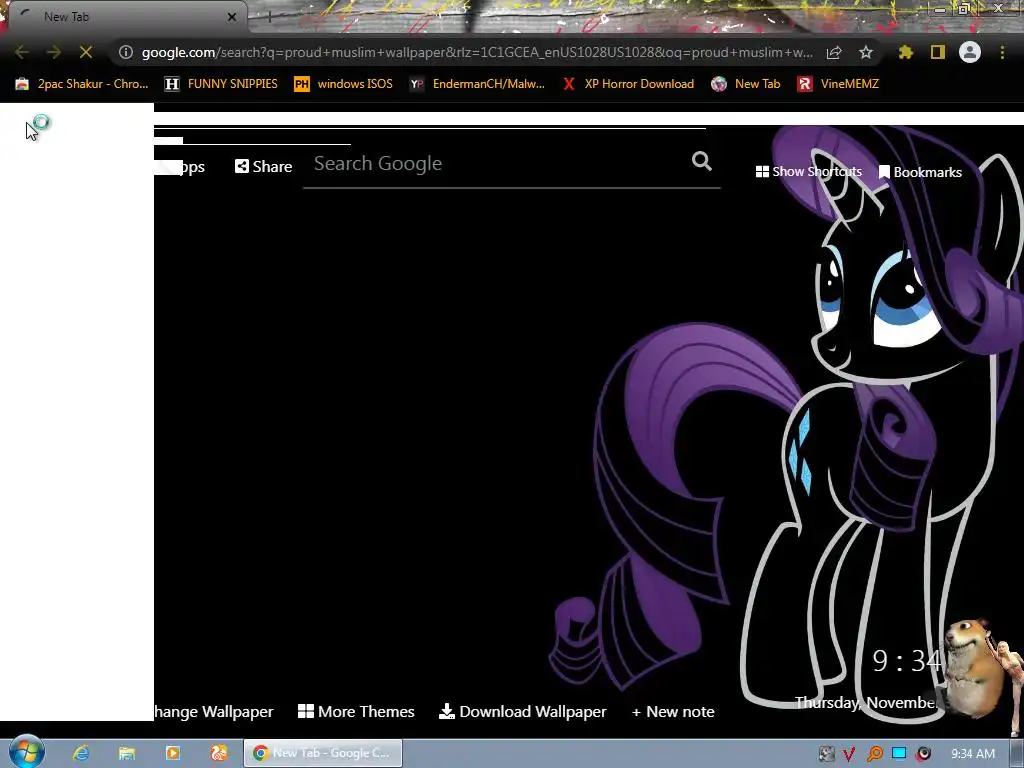Click the Show Desktop strip

[x=1016, y=753]
